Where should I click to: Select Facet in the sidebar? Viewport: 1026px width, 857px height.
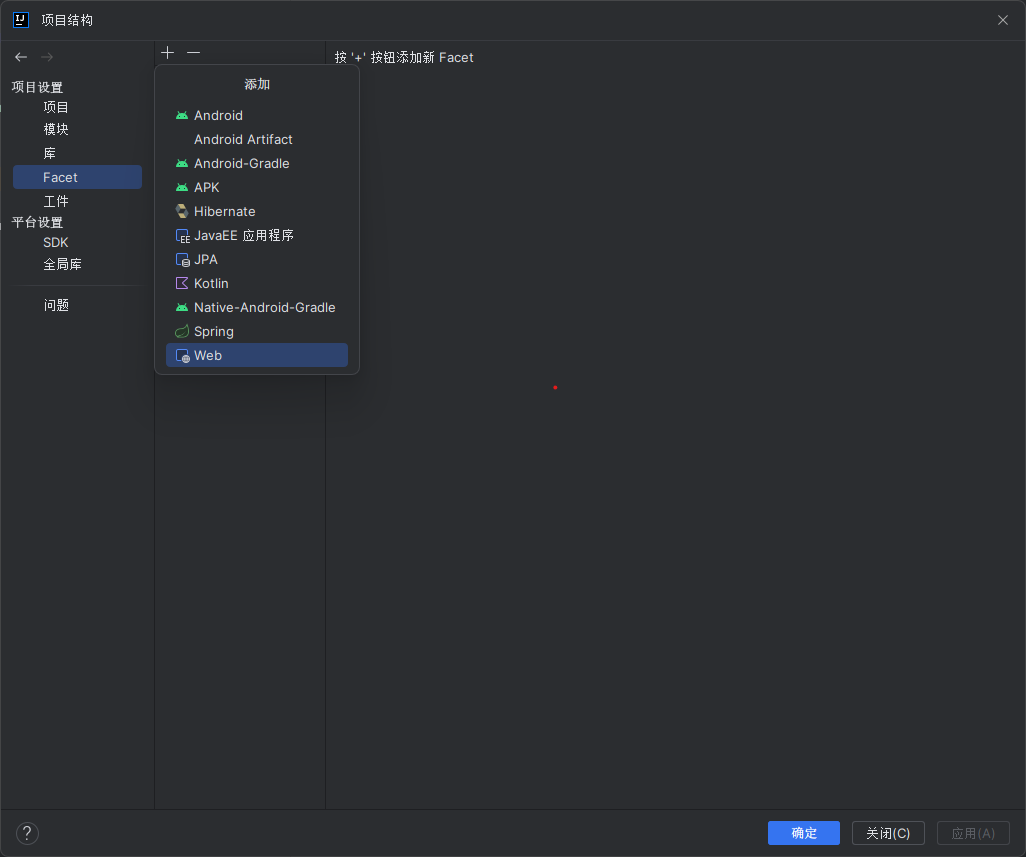pyautogui.click(x=77, y=177)
